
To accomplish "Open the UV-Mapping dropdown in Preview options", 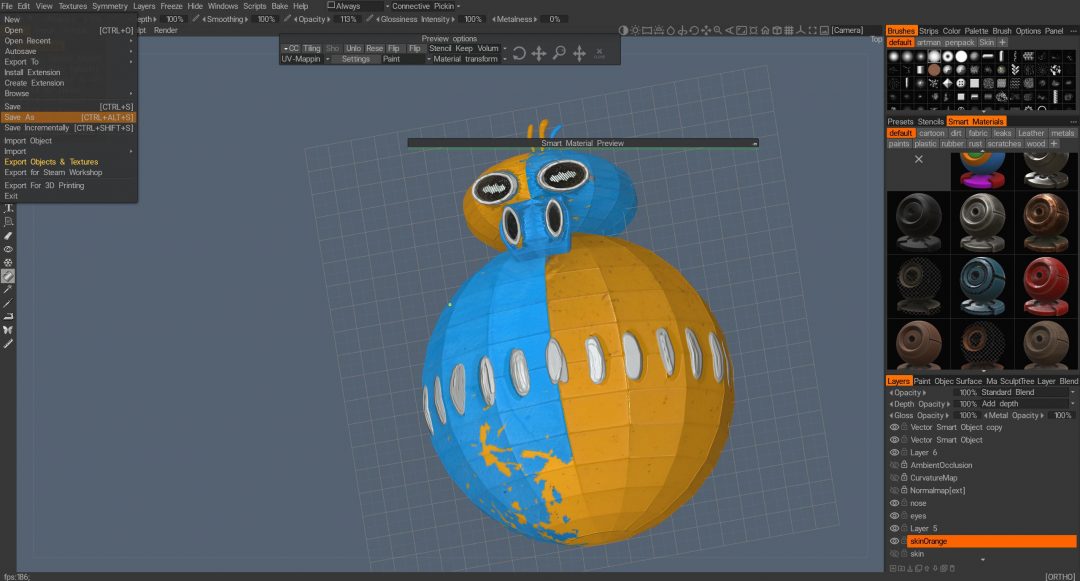I will coord(305,59).
